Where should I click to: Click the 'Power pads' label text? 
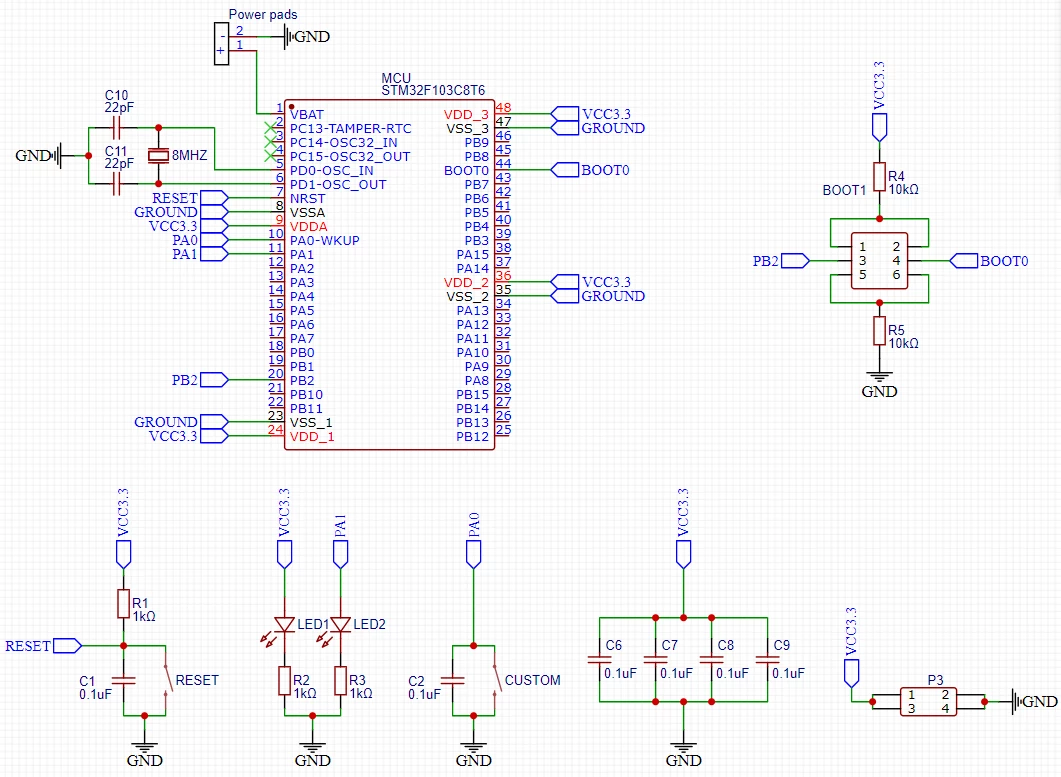263,14
